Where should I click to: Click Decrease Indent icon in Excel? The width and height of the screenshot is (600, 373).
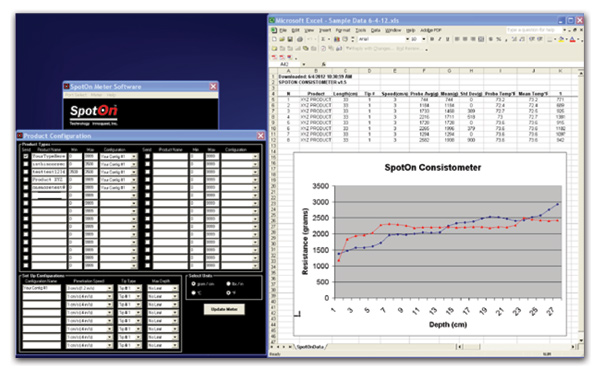[x=531, y=39]
